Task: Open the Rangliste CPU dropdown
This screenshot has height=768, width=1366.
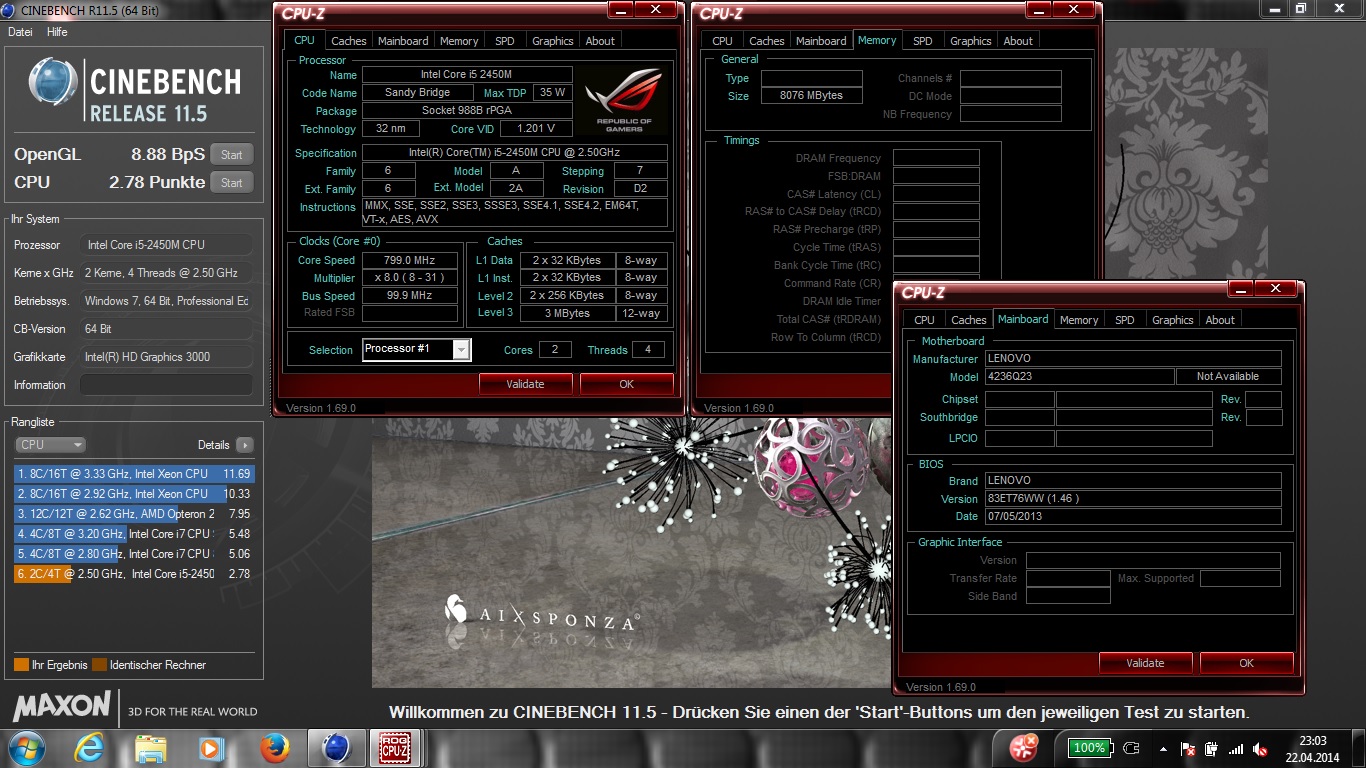Action: pos(50,445)
